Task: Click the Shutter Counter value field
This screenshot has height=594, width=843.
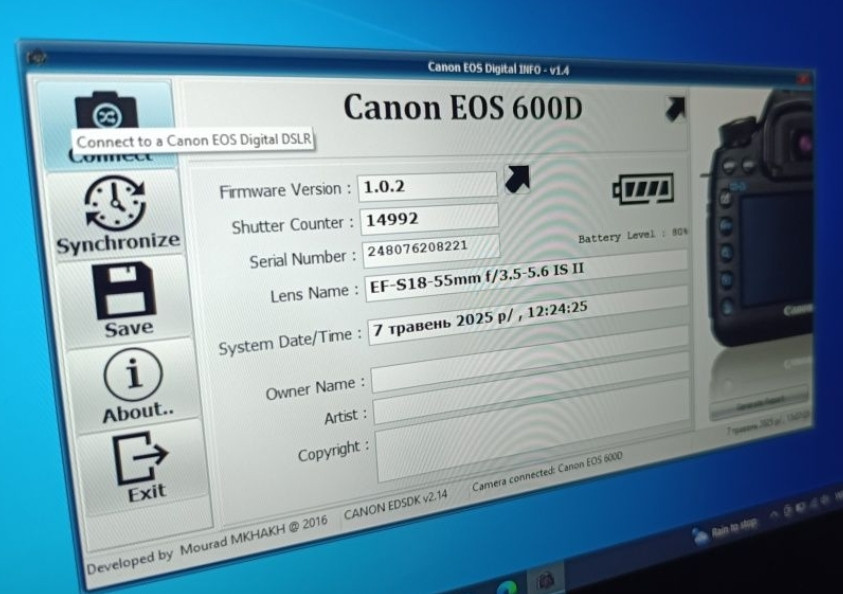Action: (x=429, y=219)
